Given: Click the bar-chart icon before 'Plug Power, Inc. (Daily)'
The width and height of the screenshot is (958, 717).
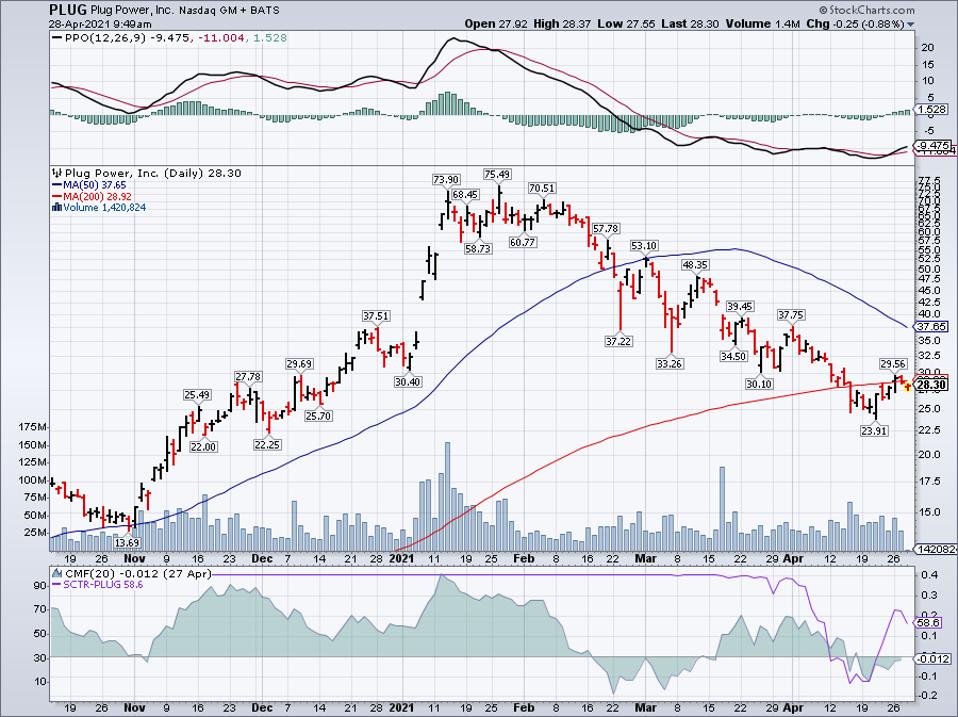Looking at the screenshot, I should tap(57, 173).
